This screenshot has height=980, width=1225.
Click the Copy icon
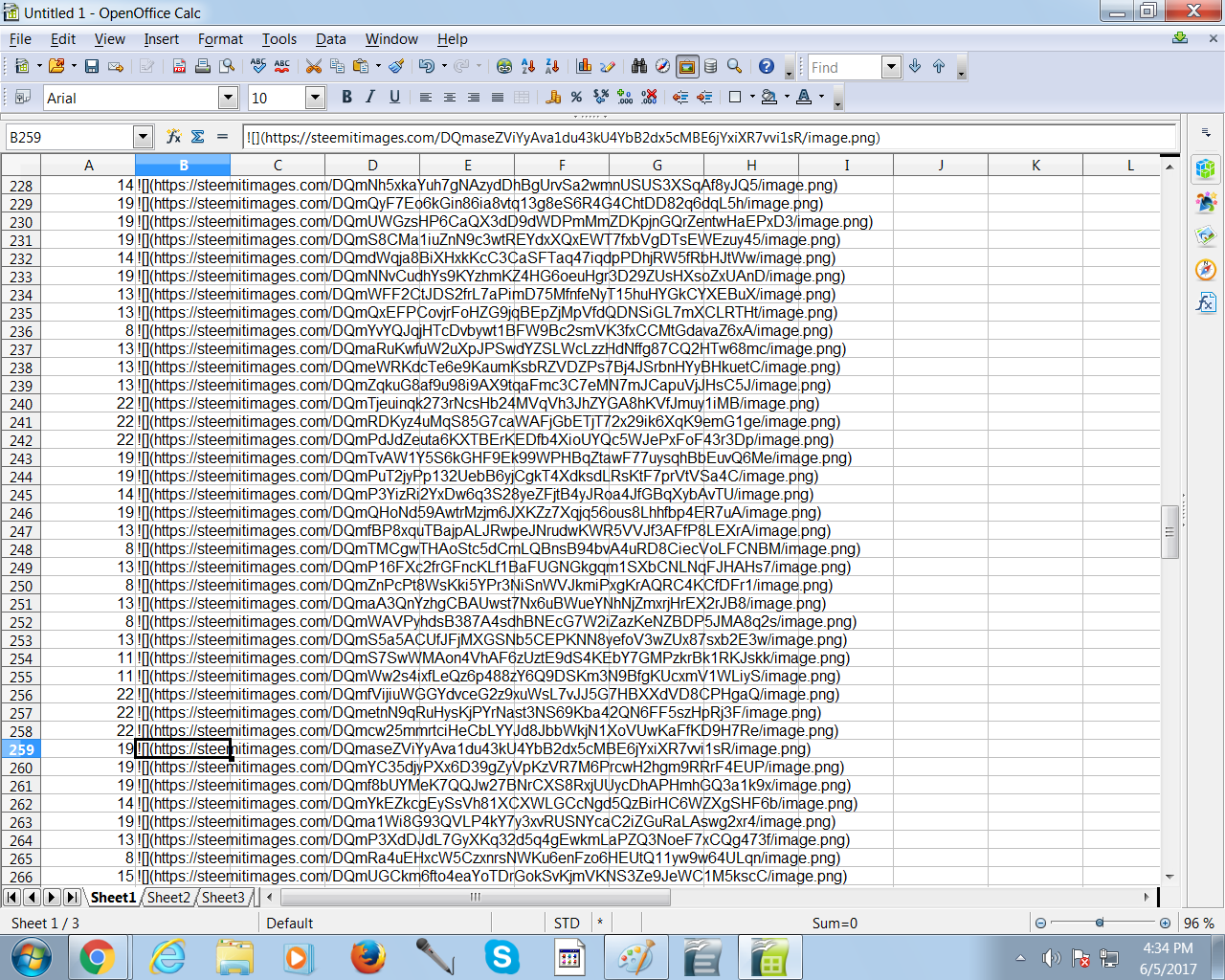point(337,66)
